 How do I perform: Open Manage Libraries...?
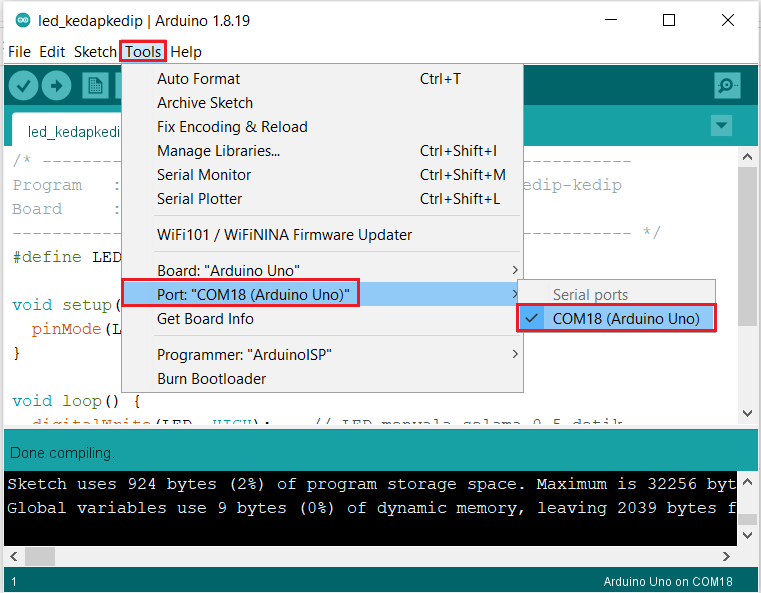coord(322,151)
